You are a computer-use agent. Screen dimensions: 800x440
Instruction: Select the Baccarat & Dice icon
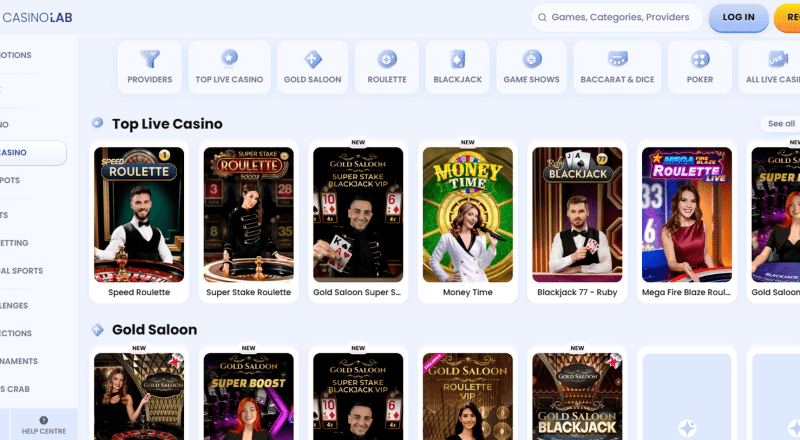coord(617,59)
